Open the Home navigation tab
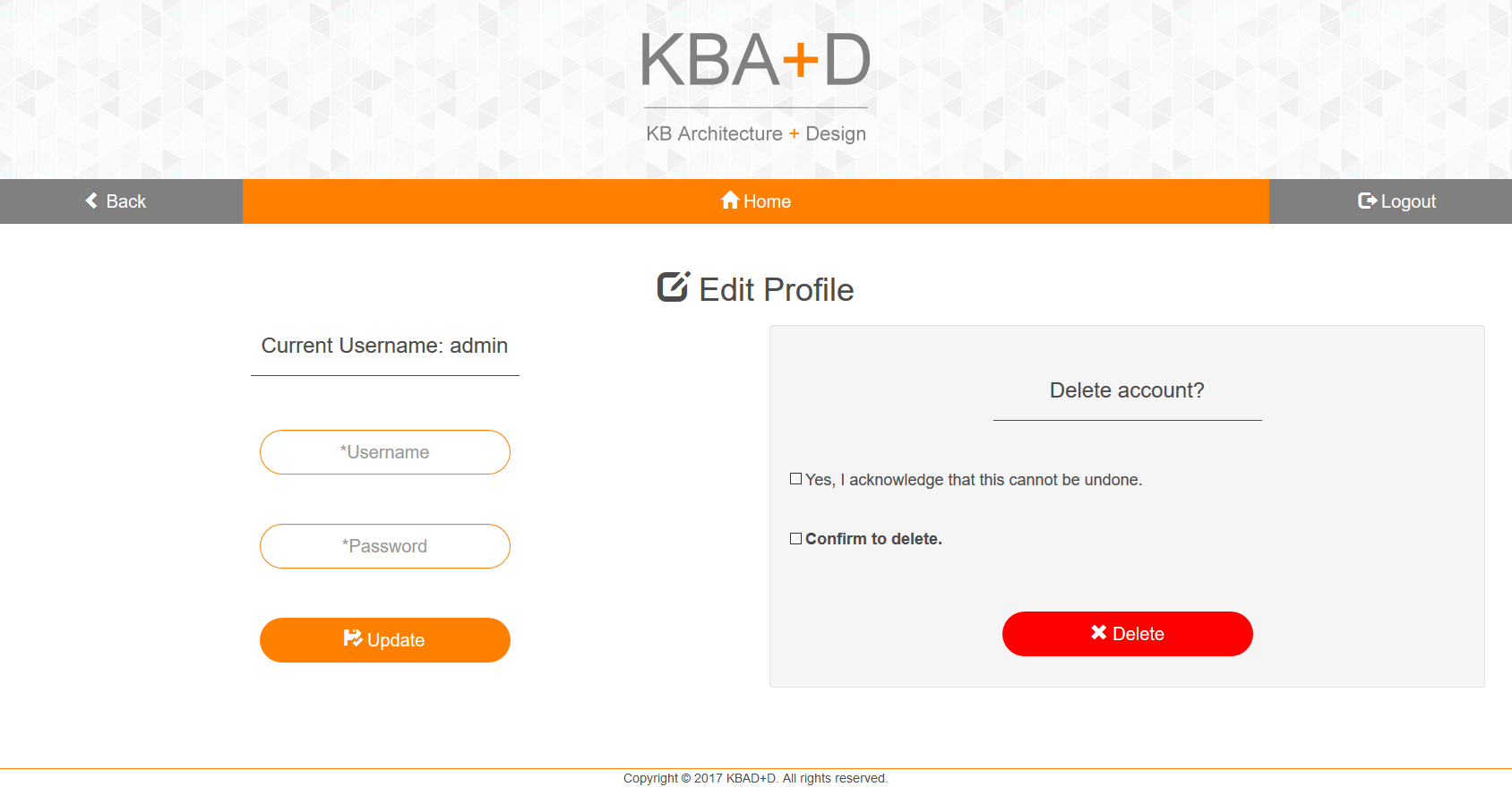Image resolution: width=1512 pixels, height=787 pixels. (x=756, y=201)
